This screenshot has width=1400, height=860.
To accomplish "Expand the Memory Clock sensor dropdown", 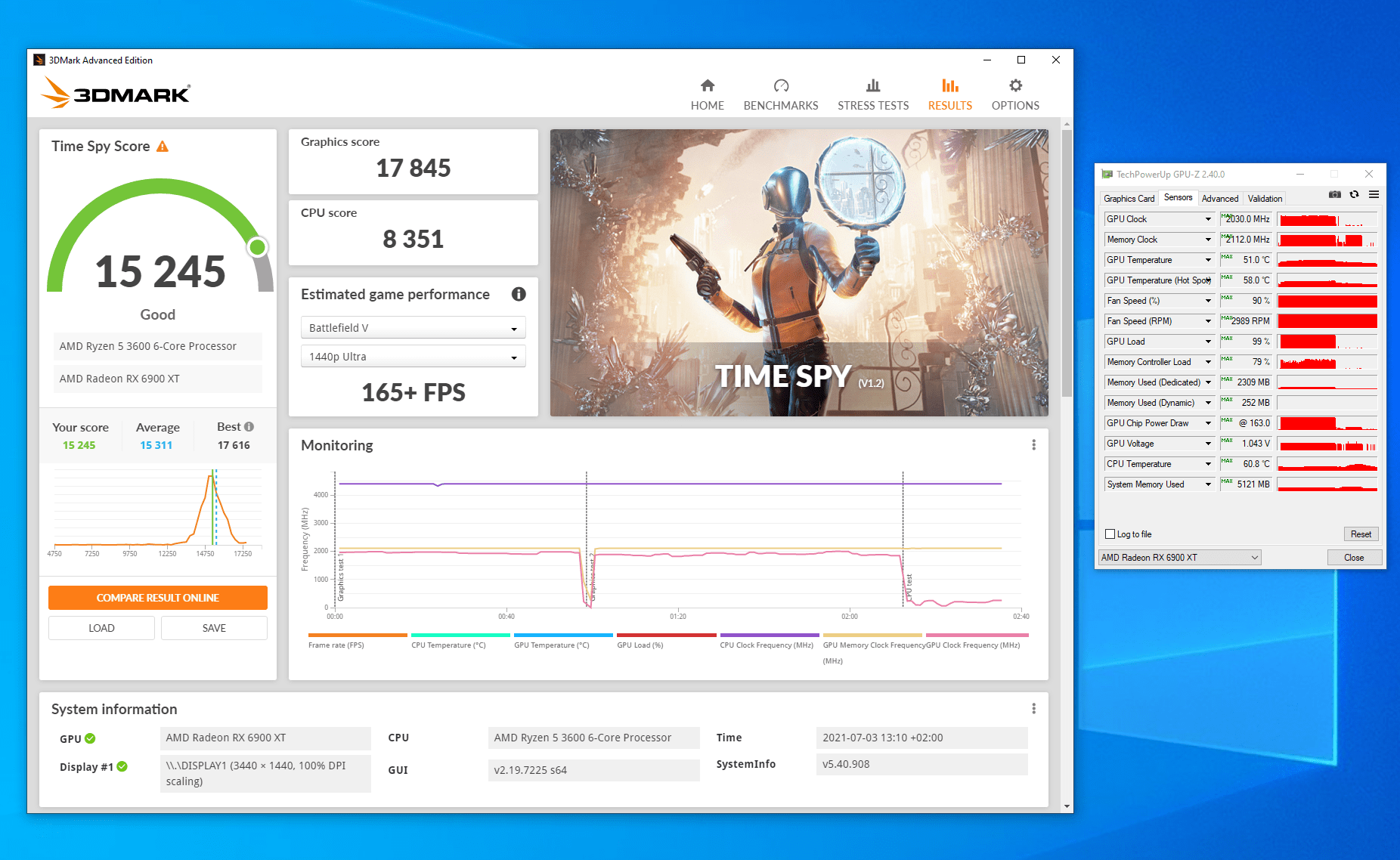I will [1208, 240].
